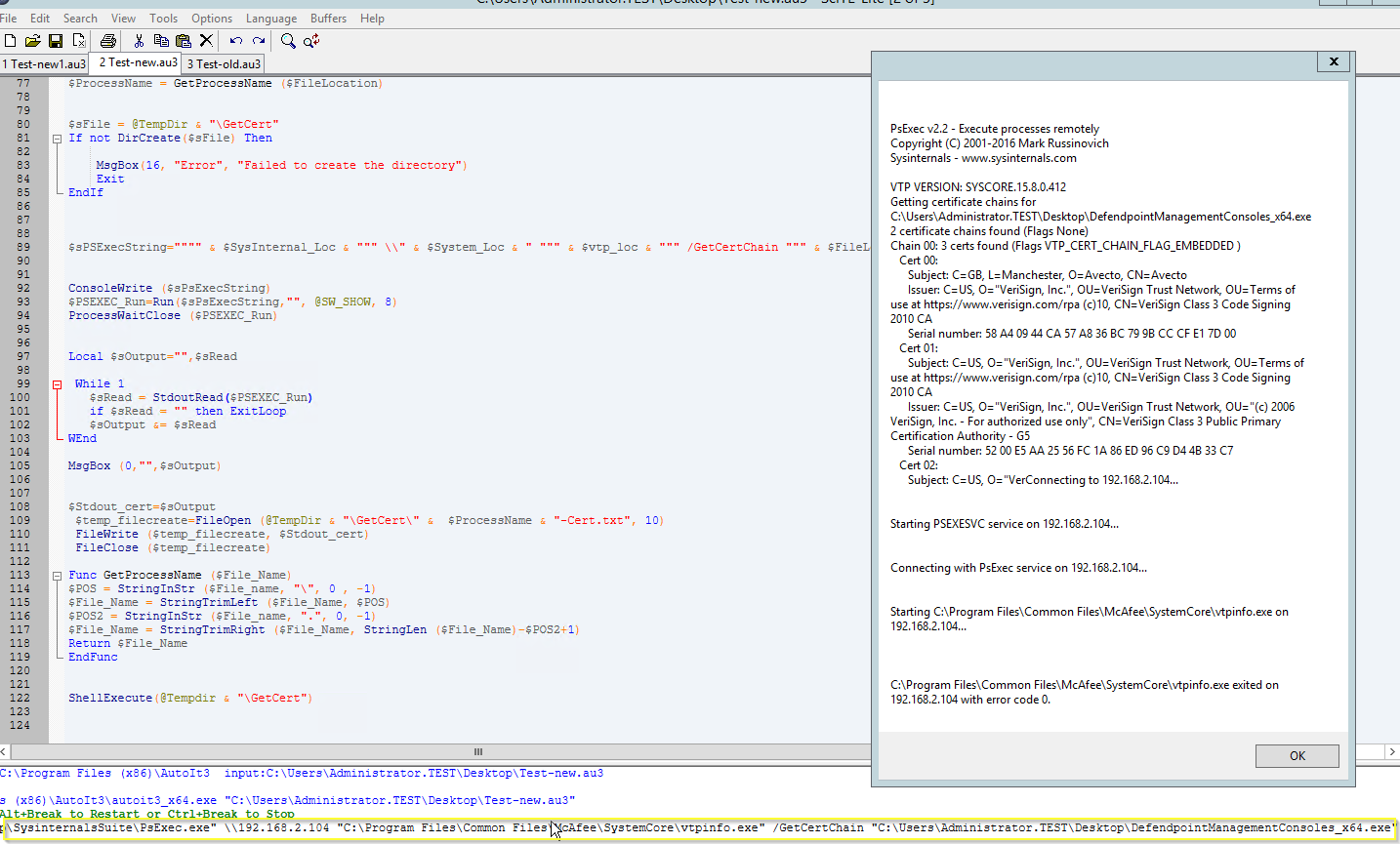Click "Starting PSEXESVC service on 192.168.2.104" text
Viewport: 1400px width, 844px height.
click(1005, 524)
